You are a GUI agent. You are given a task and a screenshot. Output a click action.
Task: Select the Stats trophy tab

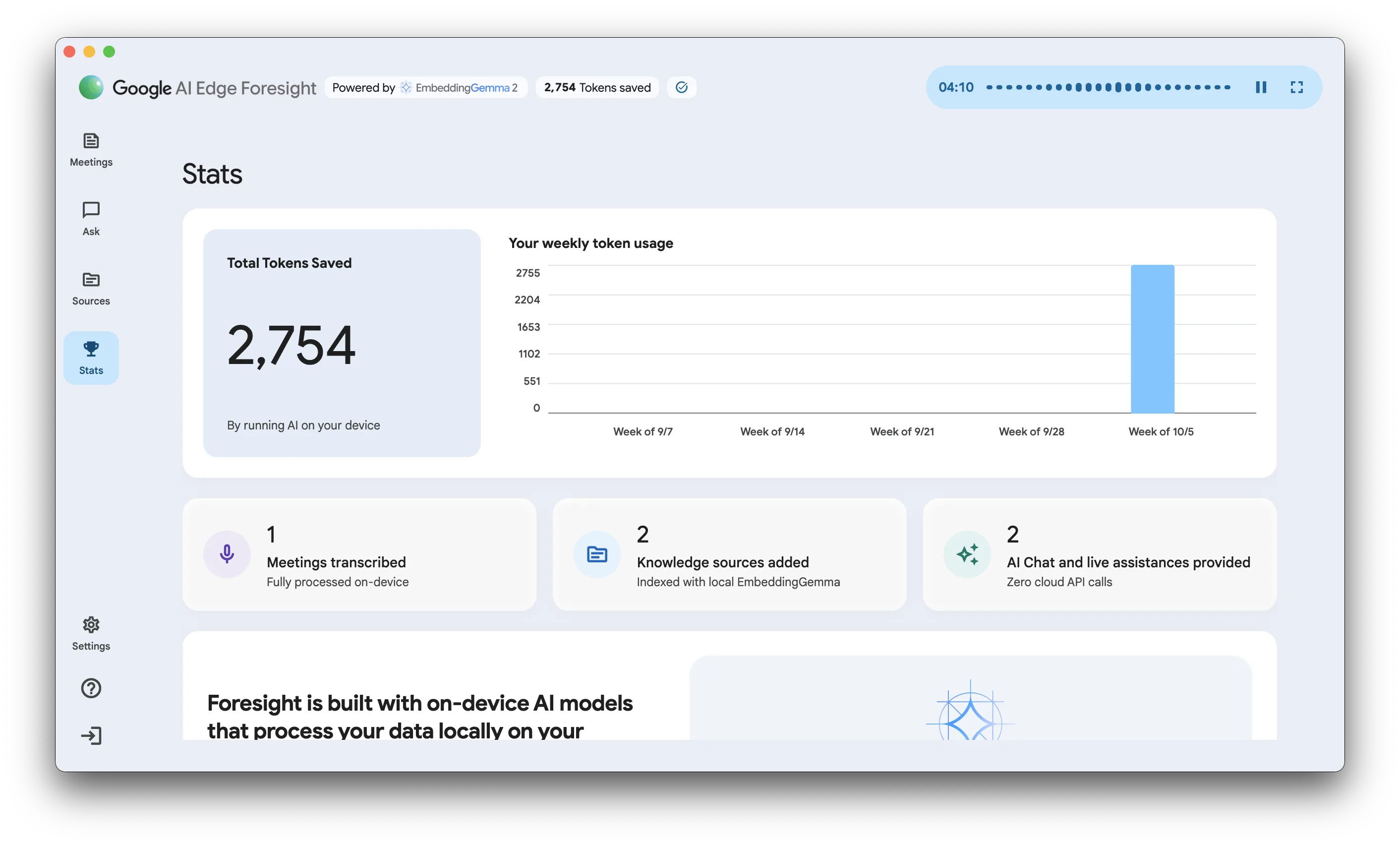coord(91,358)
